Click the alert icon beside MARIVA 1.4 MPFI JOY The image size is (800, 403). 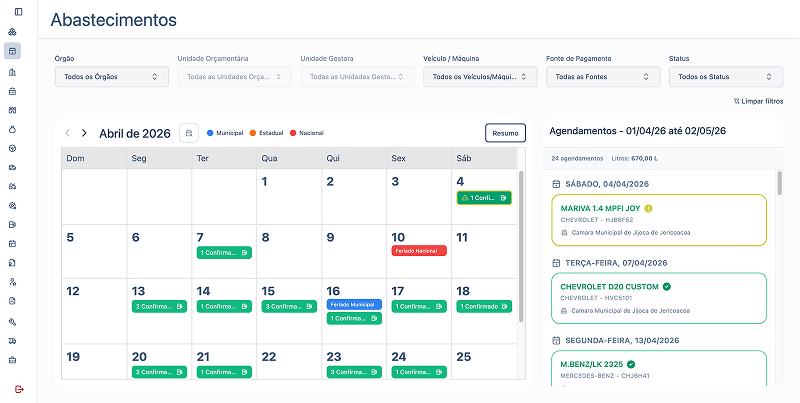click(x=648, y=208)
